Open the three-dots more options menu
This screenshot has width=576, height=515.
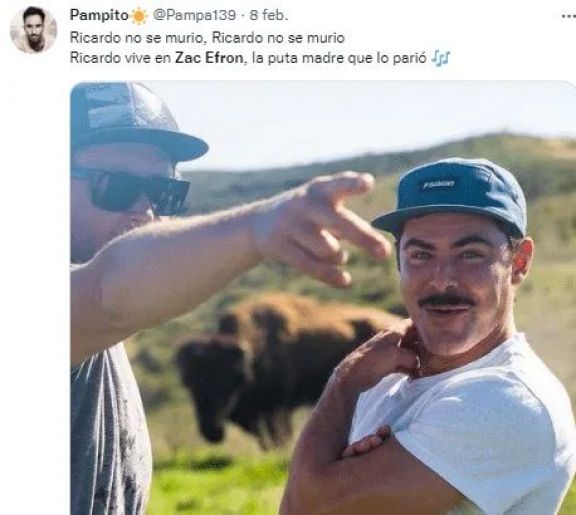tap(569, 16)
